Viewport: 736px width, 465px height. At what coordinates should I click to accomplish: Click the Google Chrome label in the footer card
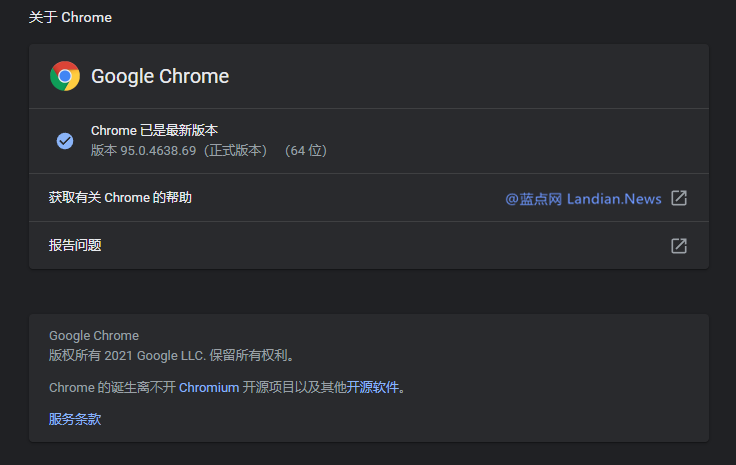click(x=94, y=336)
